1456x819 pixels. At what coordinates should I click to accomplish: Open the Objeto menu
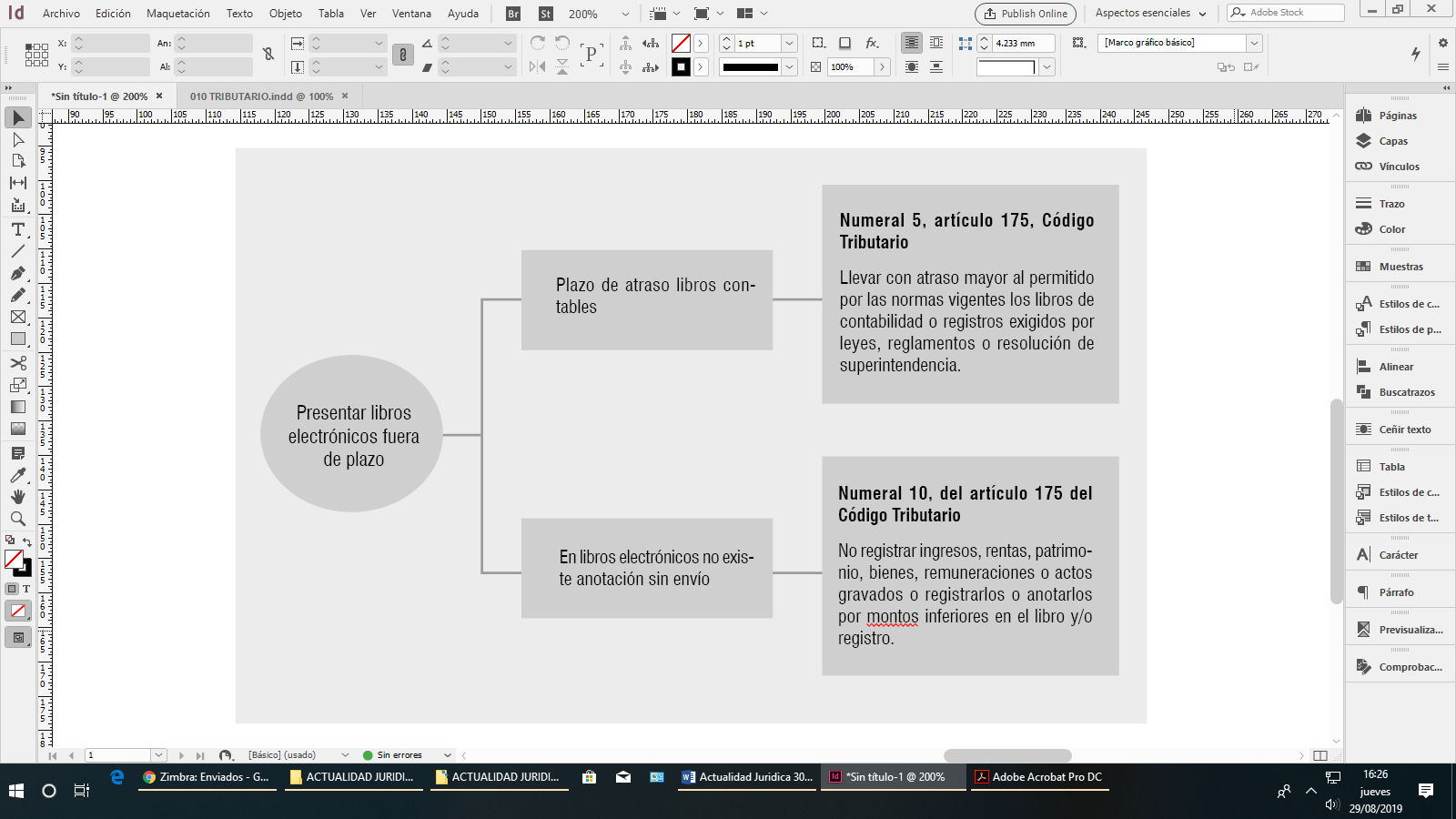tap(286, 14)
